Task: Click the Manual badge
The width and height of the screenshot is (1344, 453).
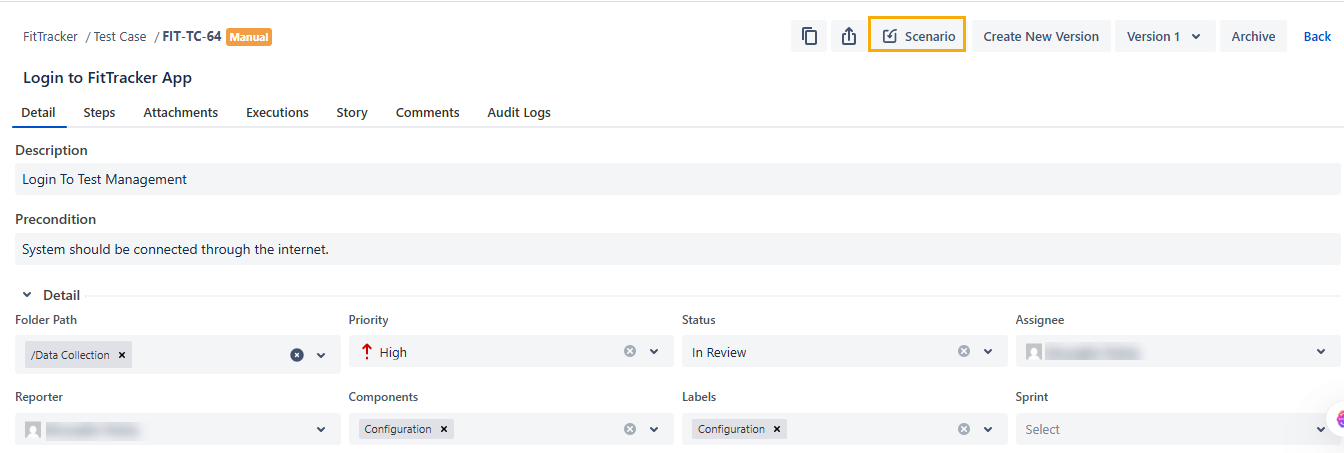Action: click(x=249, y=37)
